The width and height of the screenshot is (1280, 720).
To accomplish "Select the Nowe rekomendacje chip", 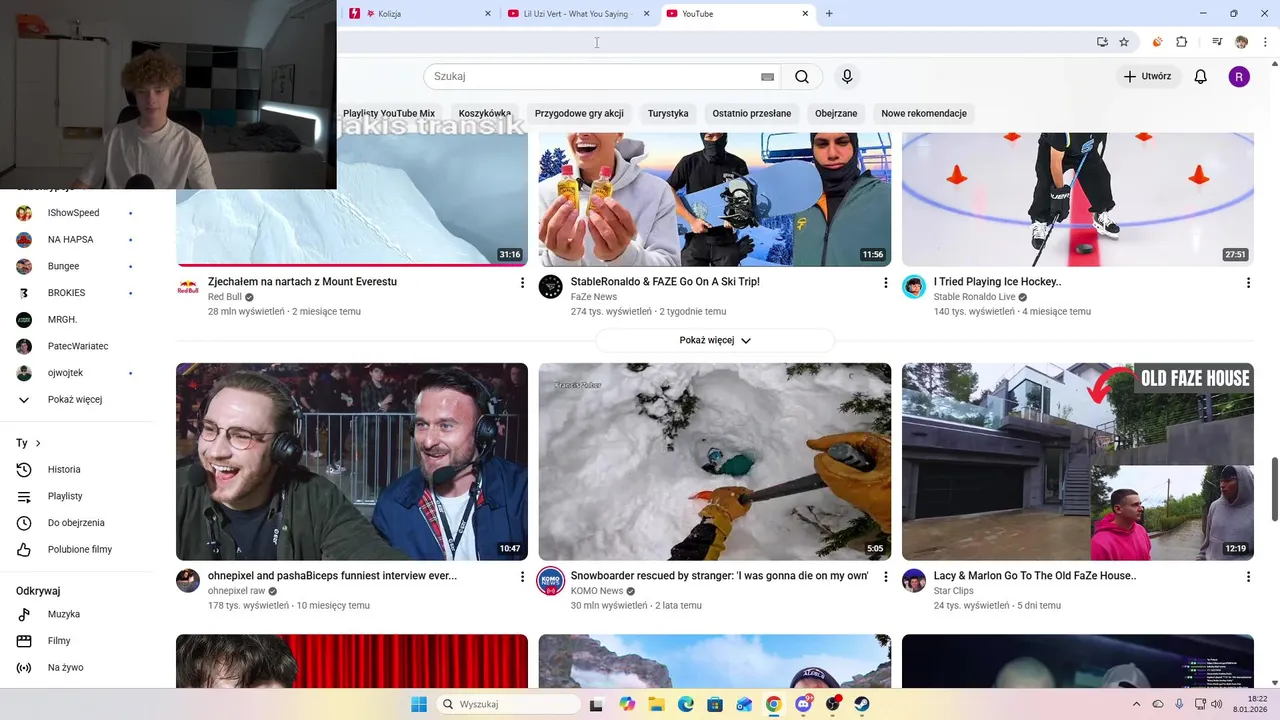I will pyautogui.click(x=924, y=113).
